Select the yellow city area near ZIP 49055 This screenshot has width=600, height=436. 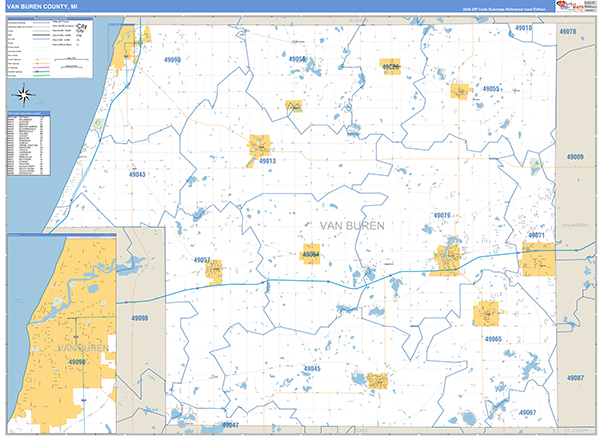pyautogui.click(x=460, y=90)
